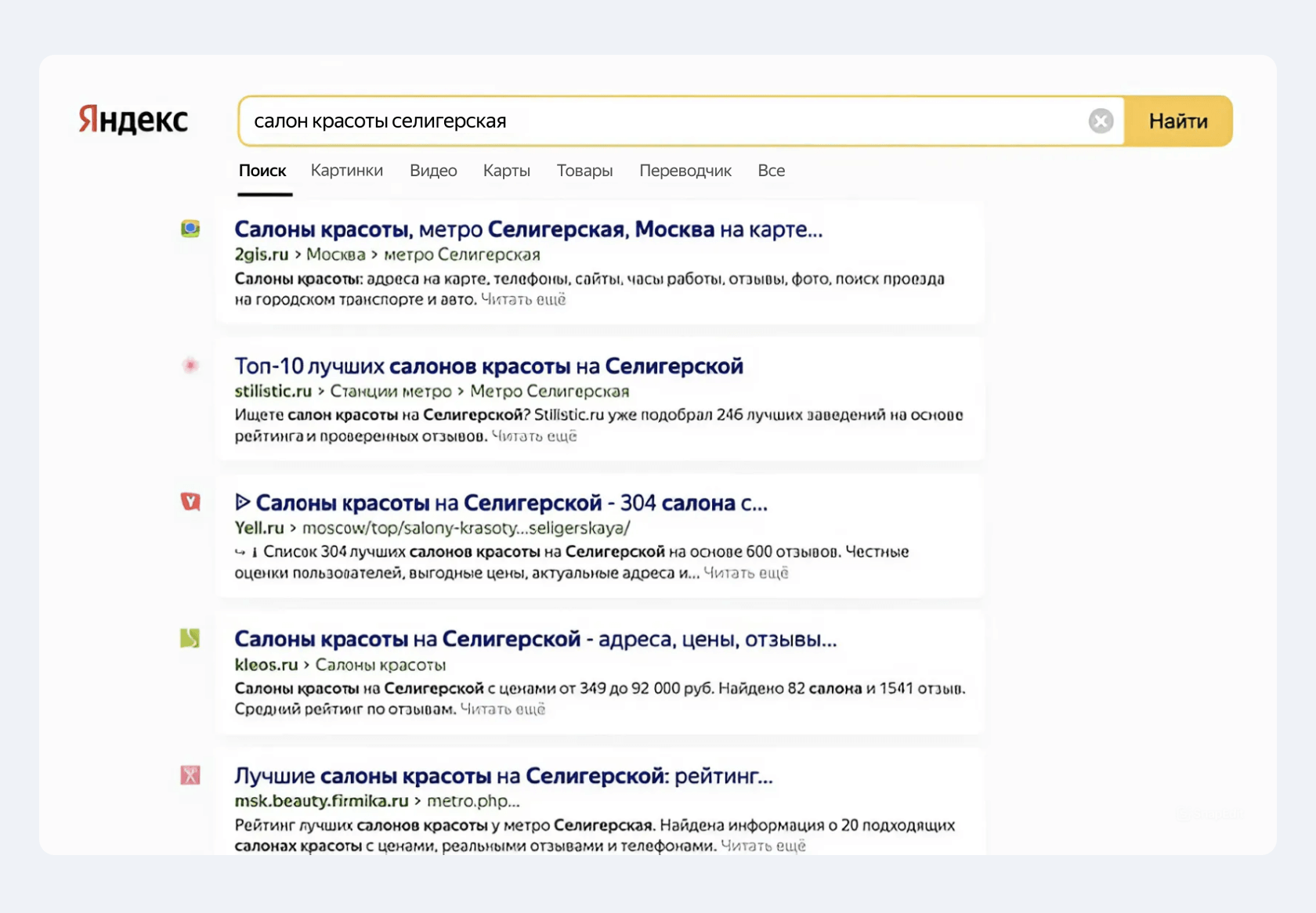Open result Лучшие салоны красоты на Селигерской: рейтинг
The width and height of the screenshot is (1316, 913).
point(504,776)
